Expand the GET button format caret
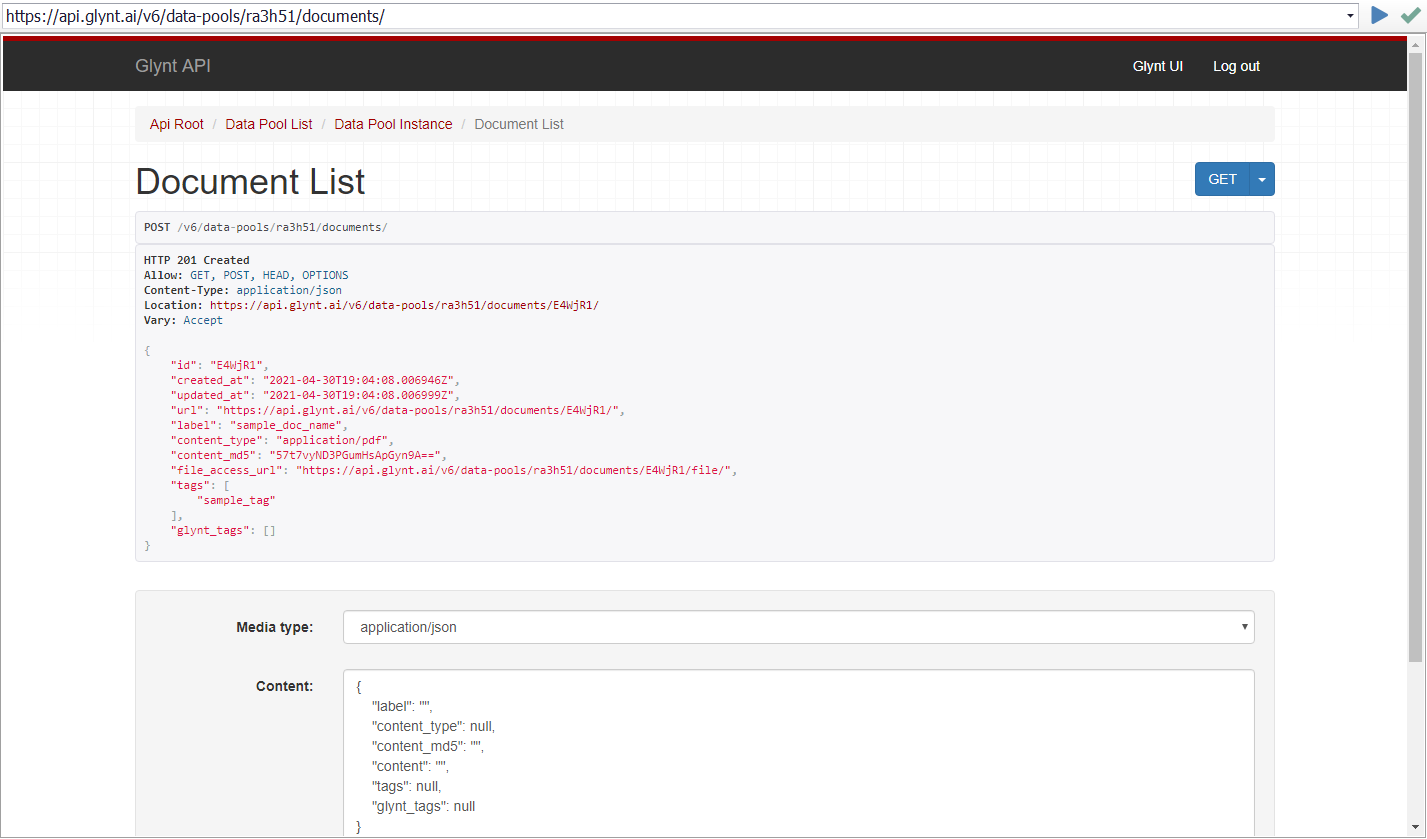This screenshot has height=839, width=1427. pos(1262,179)
